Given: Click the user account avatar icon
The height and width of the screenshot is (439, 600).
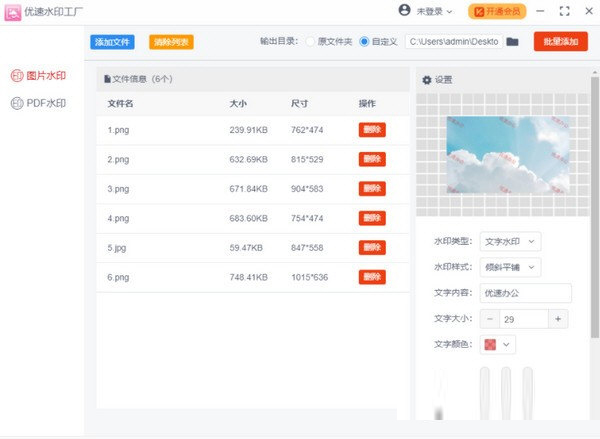Looking at the screenshot, I should coord(404,11).
